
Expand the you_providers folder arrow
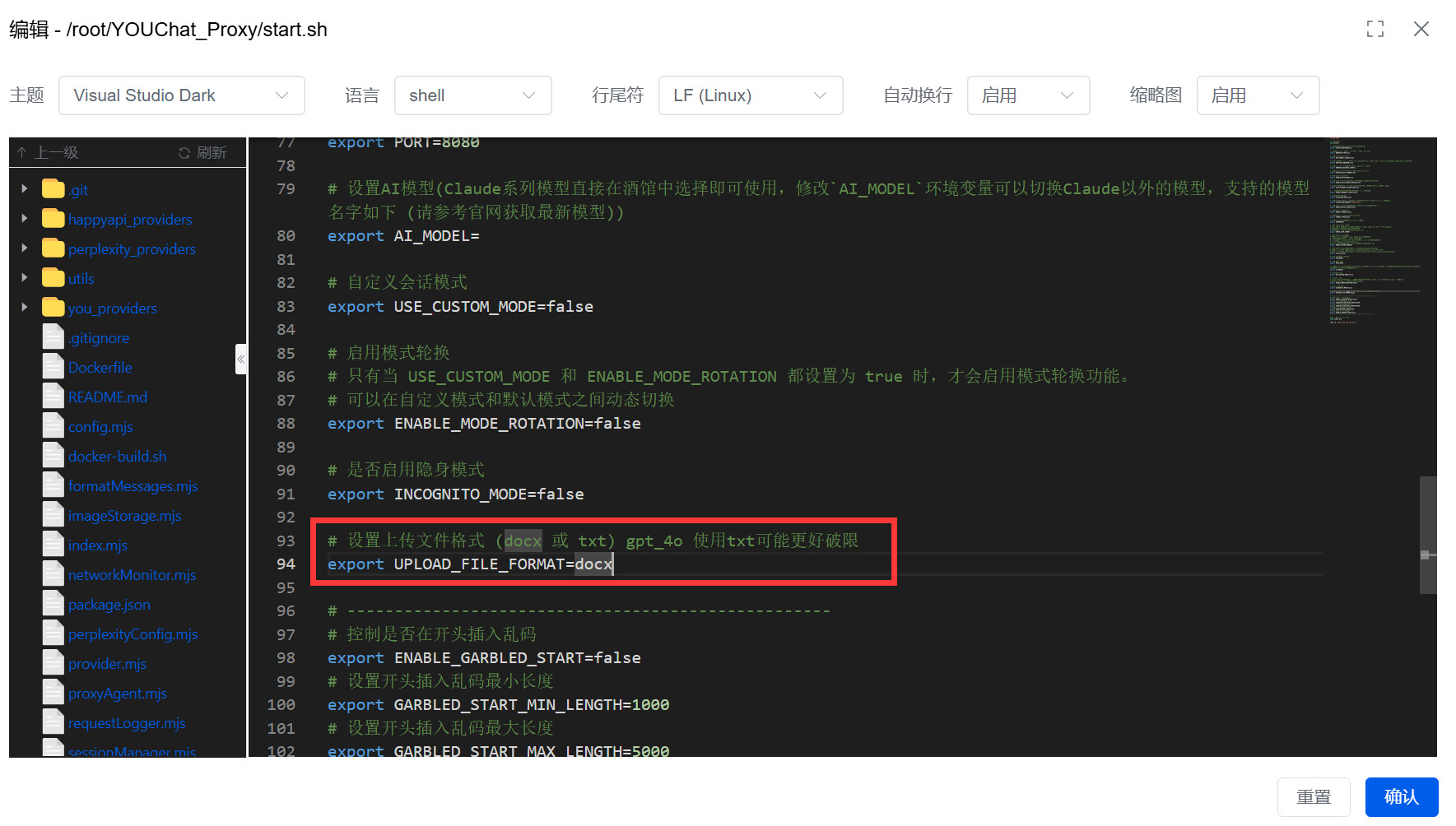tap(25, 309)
